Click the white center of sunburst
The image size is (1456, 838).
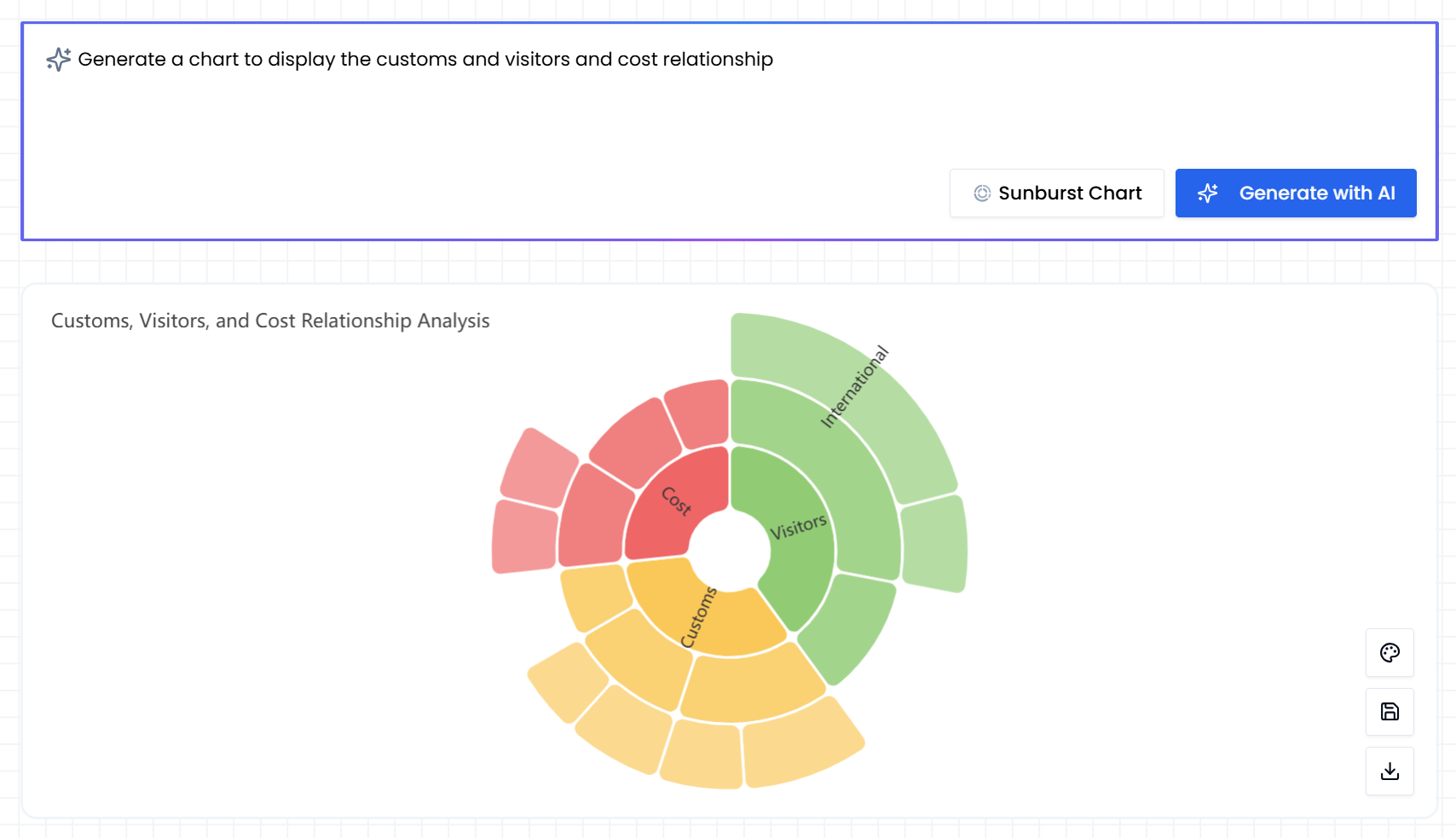(x=730, y=550)
